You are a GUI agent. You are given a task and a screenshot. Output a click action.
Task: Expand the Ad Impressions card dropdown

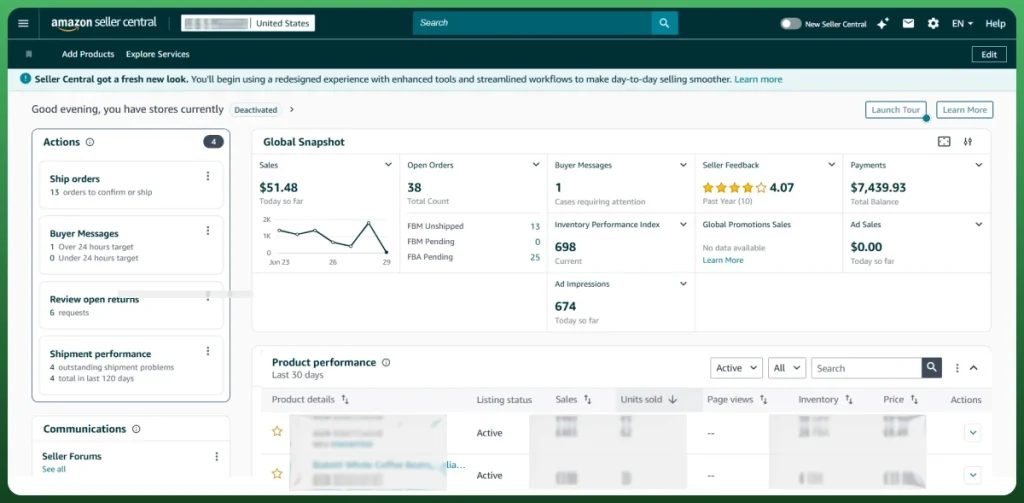pyautogui.click(x=683, y=284)
